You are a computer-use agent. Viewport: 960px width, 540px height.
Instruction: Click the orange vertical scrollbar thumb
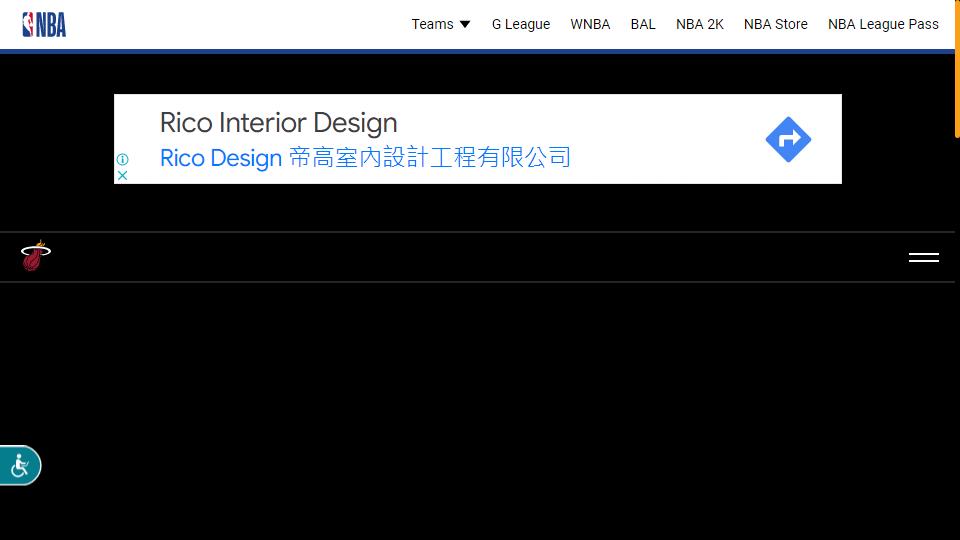click(956, 70)
